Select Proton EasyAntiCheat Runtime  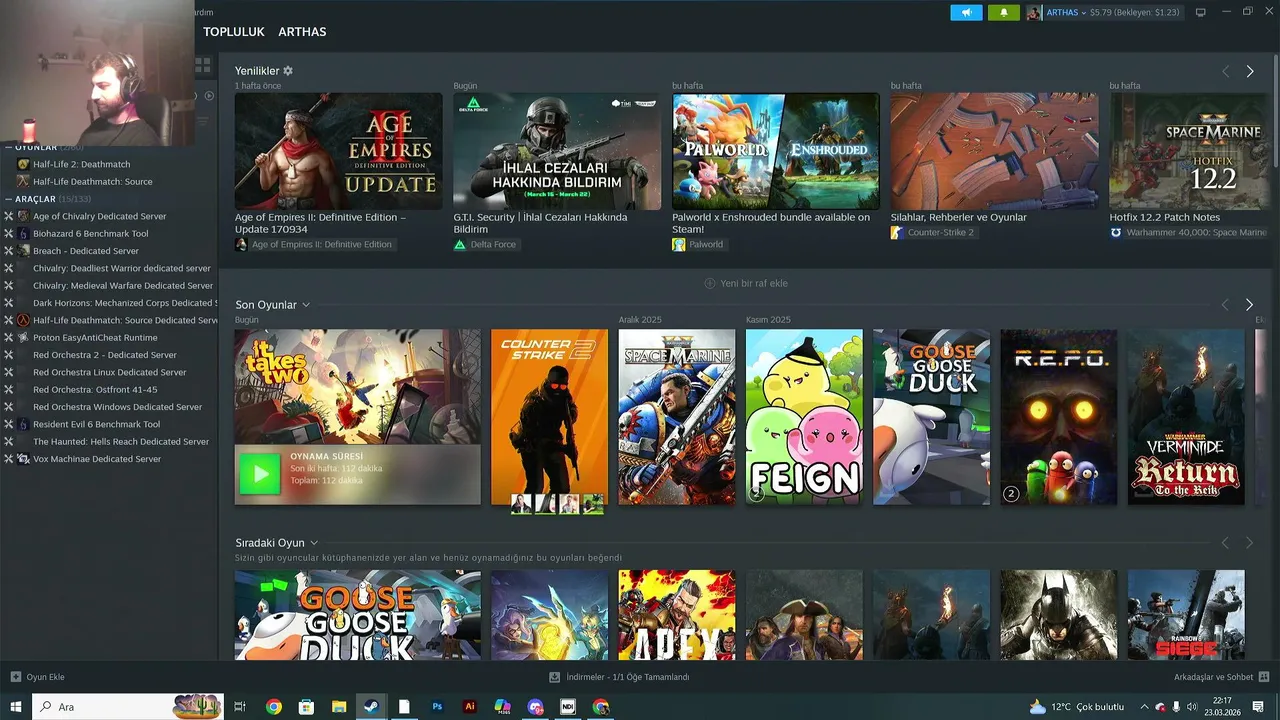95,338
